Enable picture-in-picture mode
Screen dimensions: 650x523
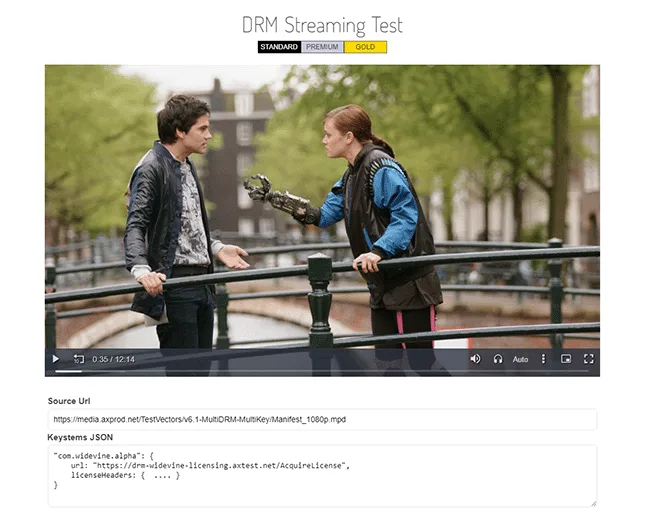pyautogui.click(x=566, y=358)
